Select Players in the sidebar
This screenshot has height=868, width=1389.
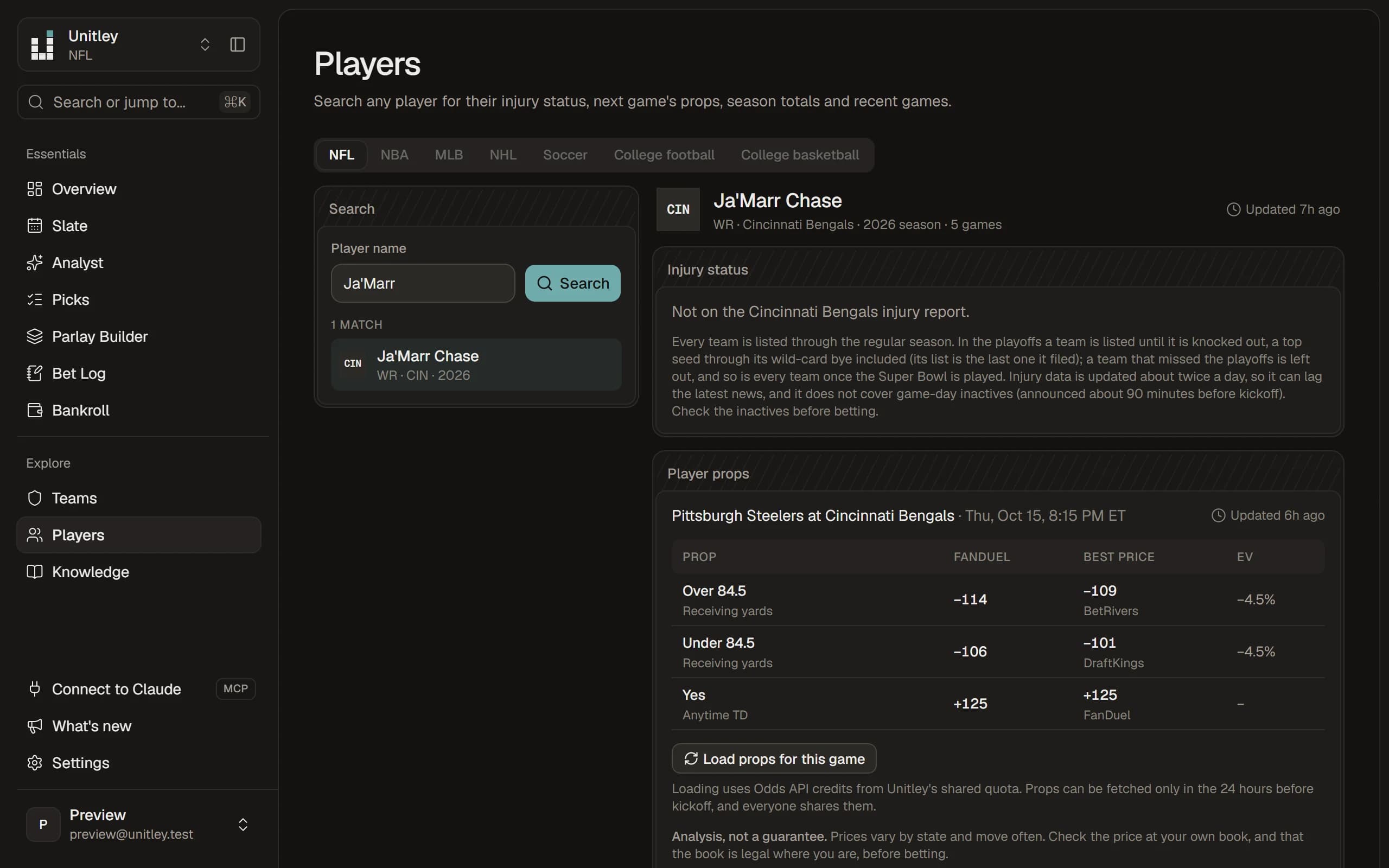pyautogui.click(x=139, y=535)
